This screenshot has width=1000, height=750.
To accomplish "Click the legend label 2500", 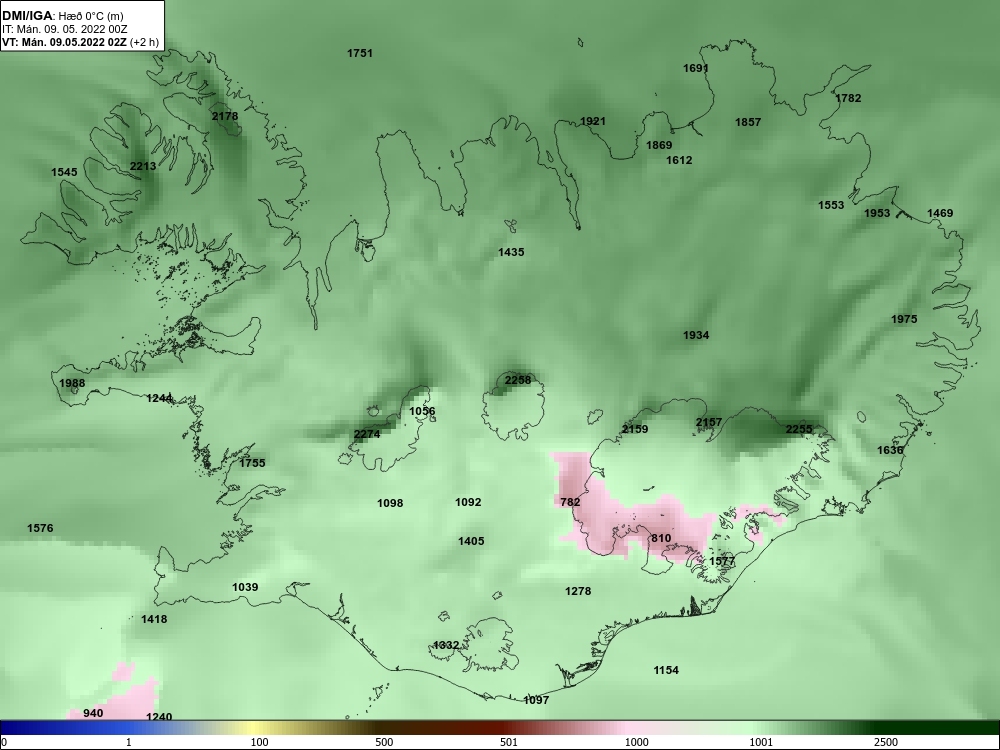I will 886,742.
